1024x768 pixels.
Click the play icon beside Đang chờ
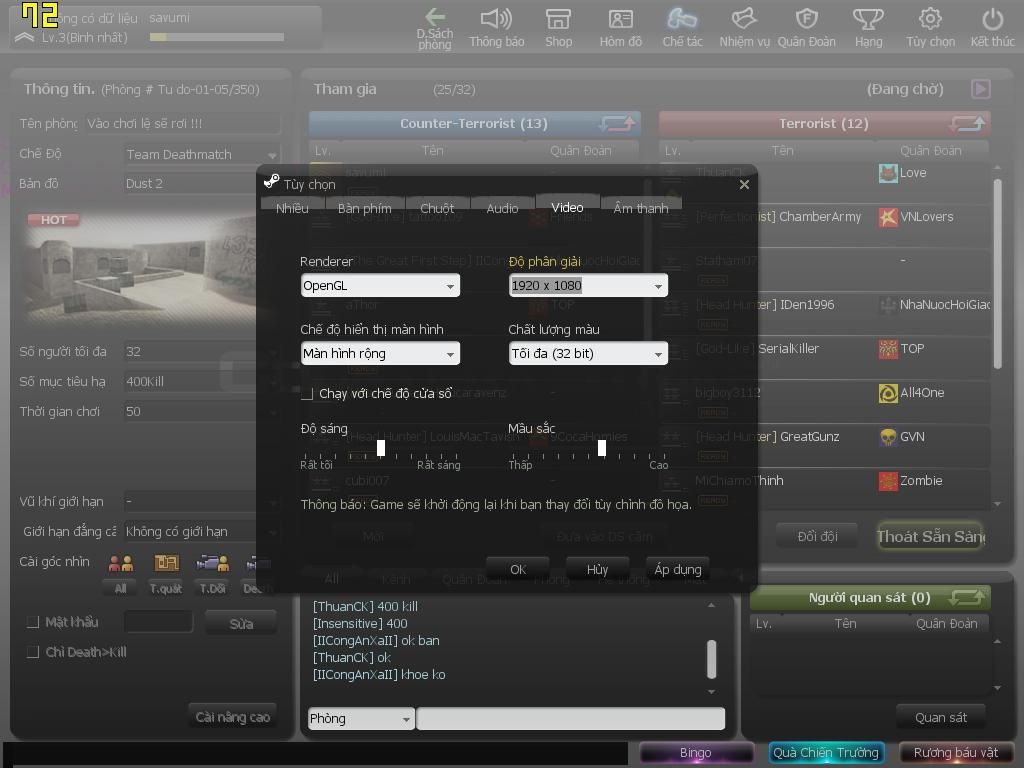(981, 89)
